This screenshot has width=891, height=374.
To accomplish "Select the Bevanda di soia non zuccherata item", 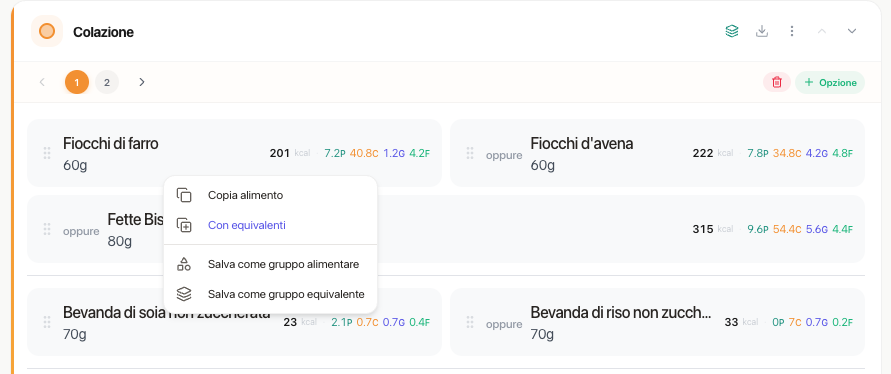I will click(x=234, y=322).
